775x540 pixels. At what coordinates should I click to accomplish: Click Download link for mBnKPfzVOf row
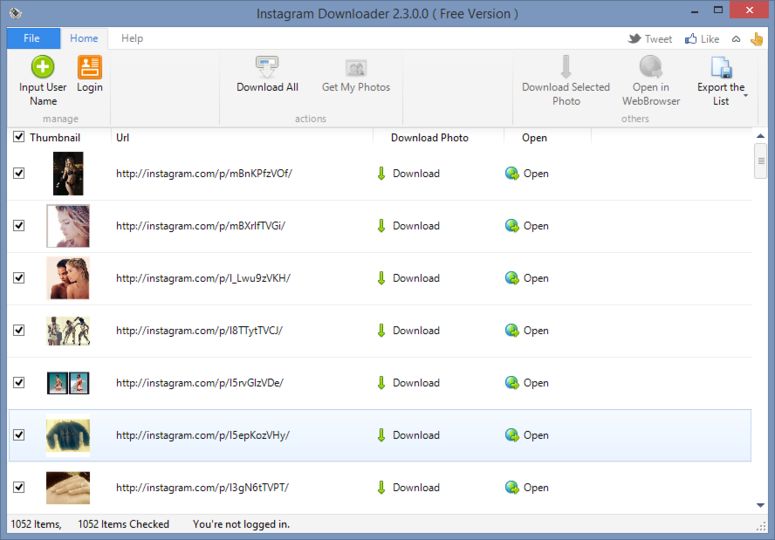(416, 173)
